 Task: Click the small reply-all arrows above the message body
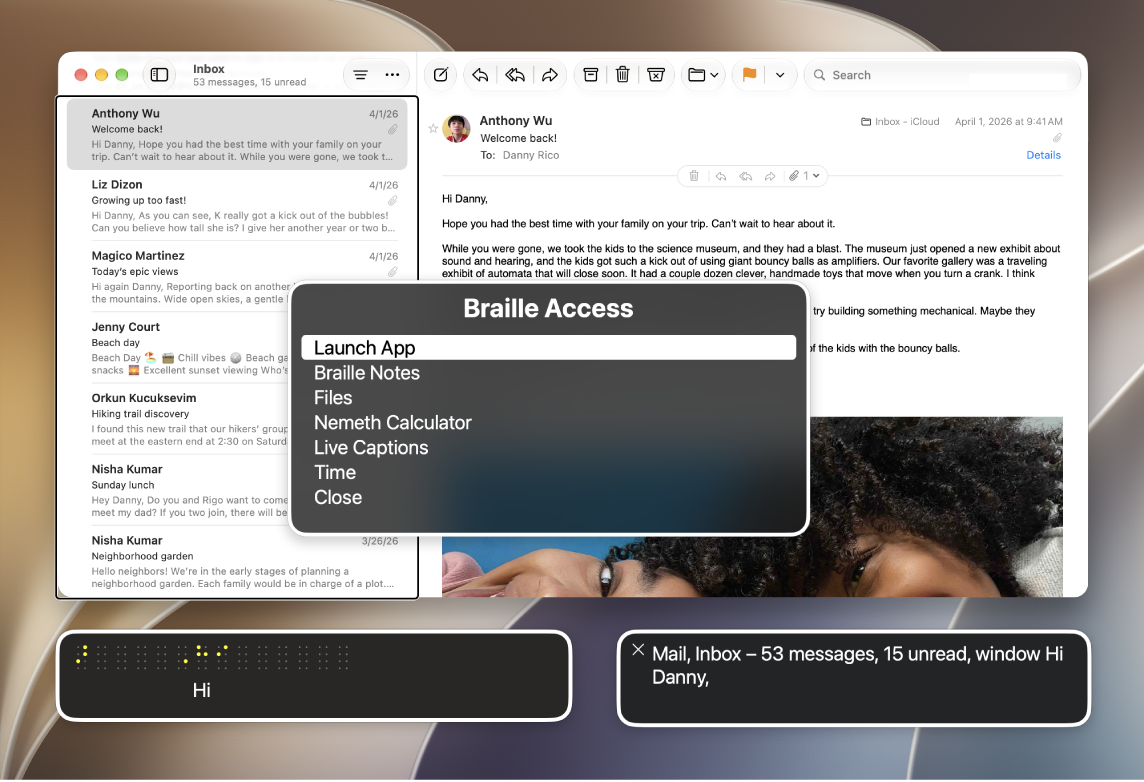coord(746,176)
